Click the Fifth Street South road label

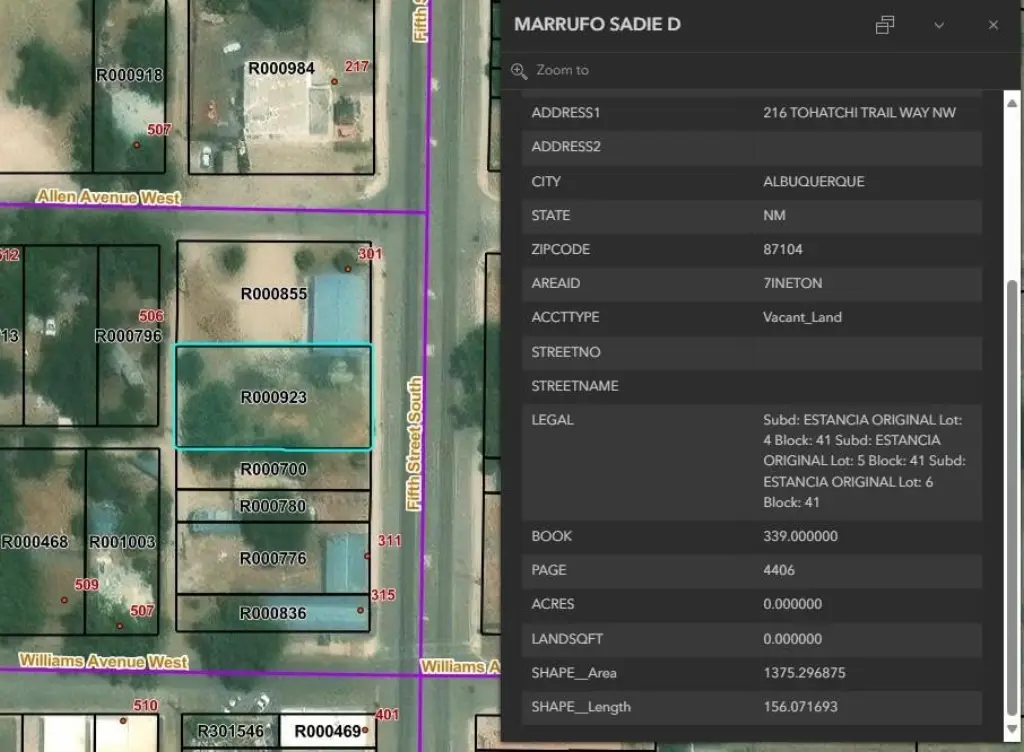click(x=415, y=444)
